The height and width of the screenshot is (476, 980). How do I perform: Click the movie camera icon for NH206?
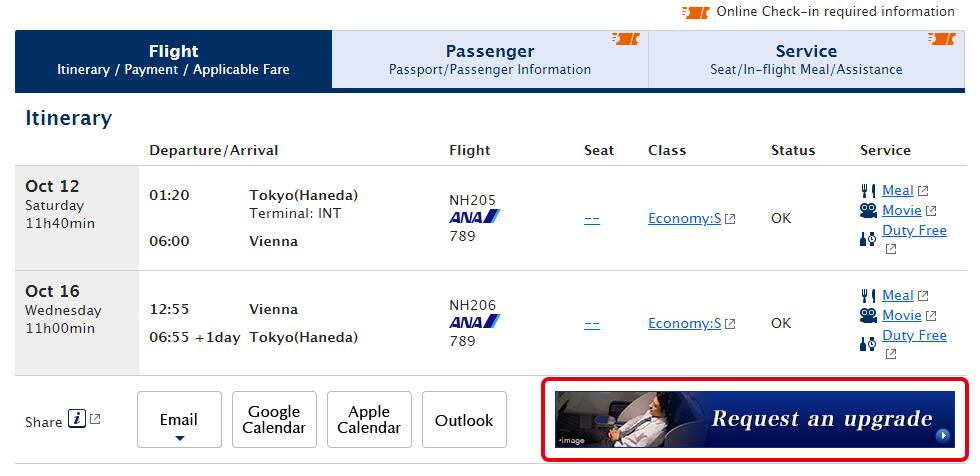(x=868, y=316)
